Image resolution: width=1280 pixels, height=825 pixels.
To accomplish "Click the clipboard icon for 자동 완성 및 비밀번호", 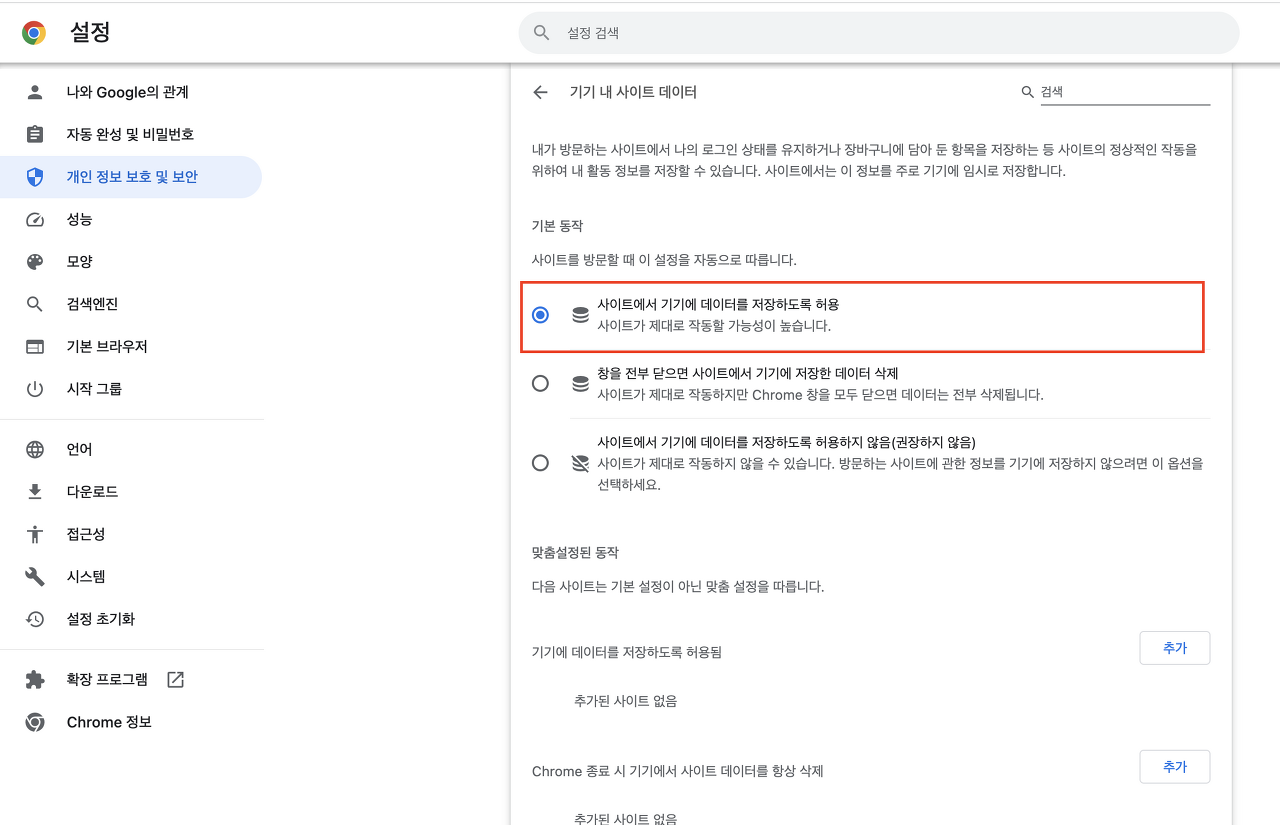I will pos(35,134).
